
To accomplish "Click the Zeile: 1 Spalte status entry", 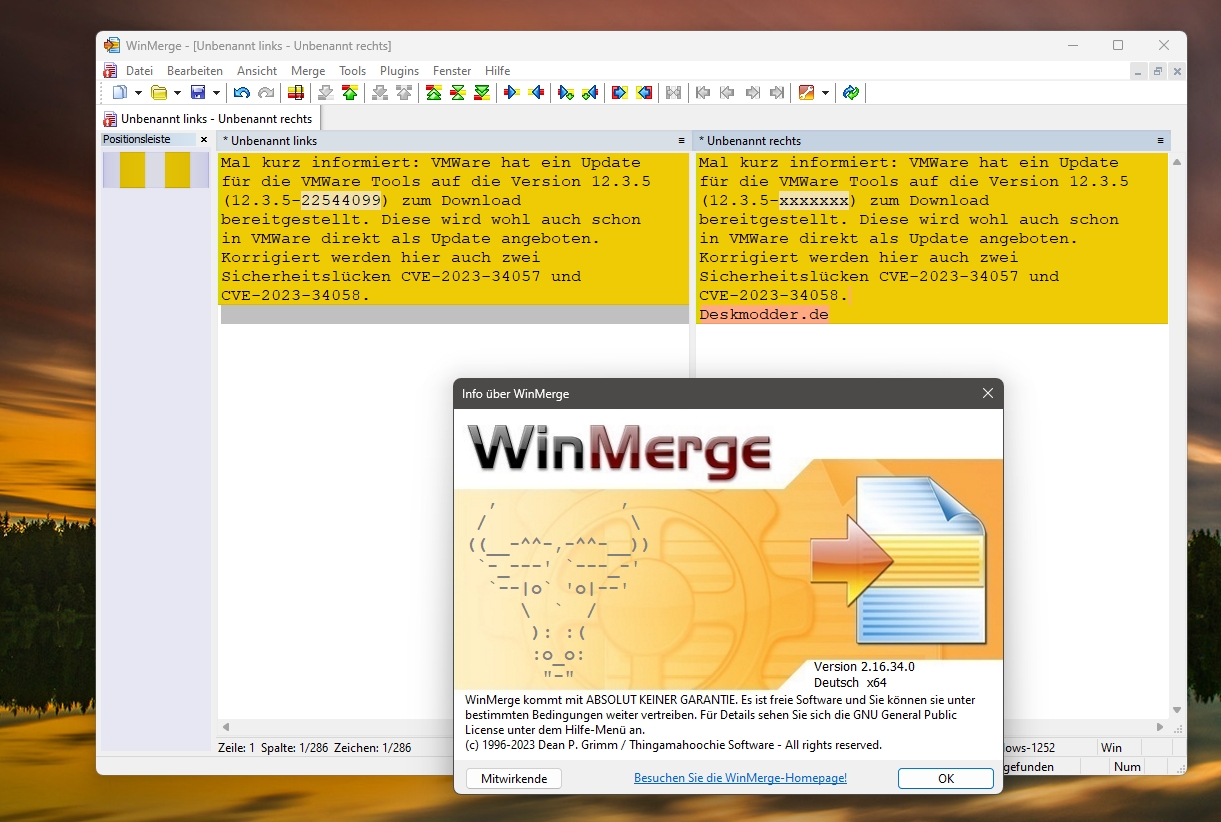I will coord(314,747).
